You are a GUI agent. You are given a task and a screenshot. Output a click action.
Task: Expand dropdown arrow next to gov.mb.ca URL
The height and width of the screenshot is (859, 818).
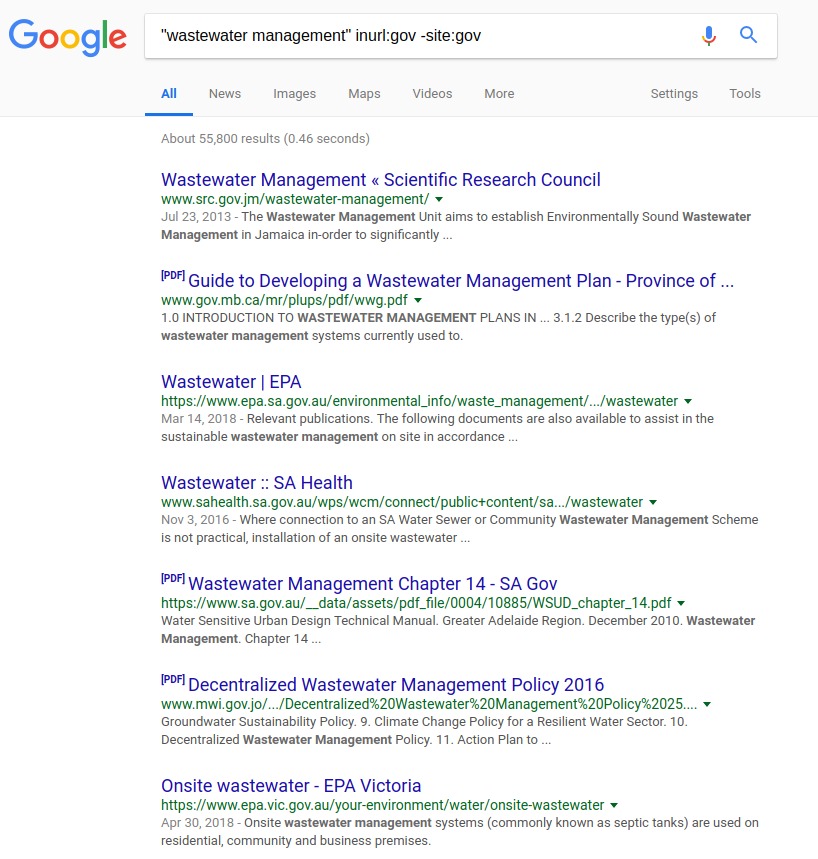tap(418, 300)
